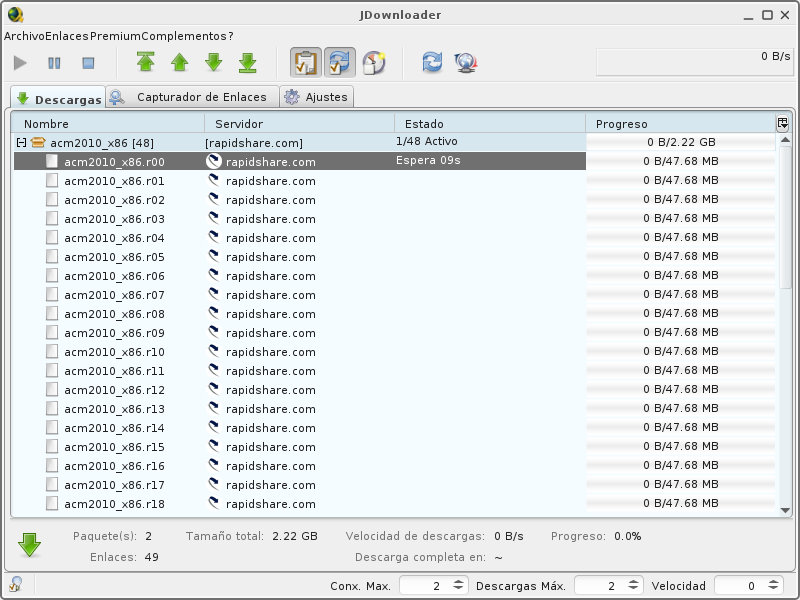800x600 pixels.
Task: Click the JDownloader logo in title bar
Action: pyautogui.click(x=15, y=14)
